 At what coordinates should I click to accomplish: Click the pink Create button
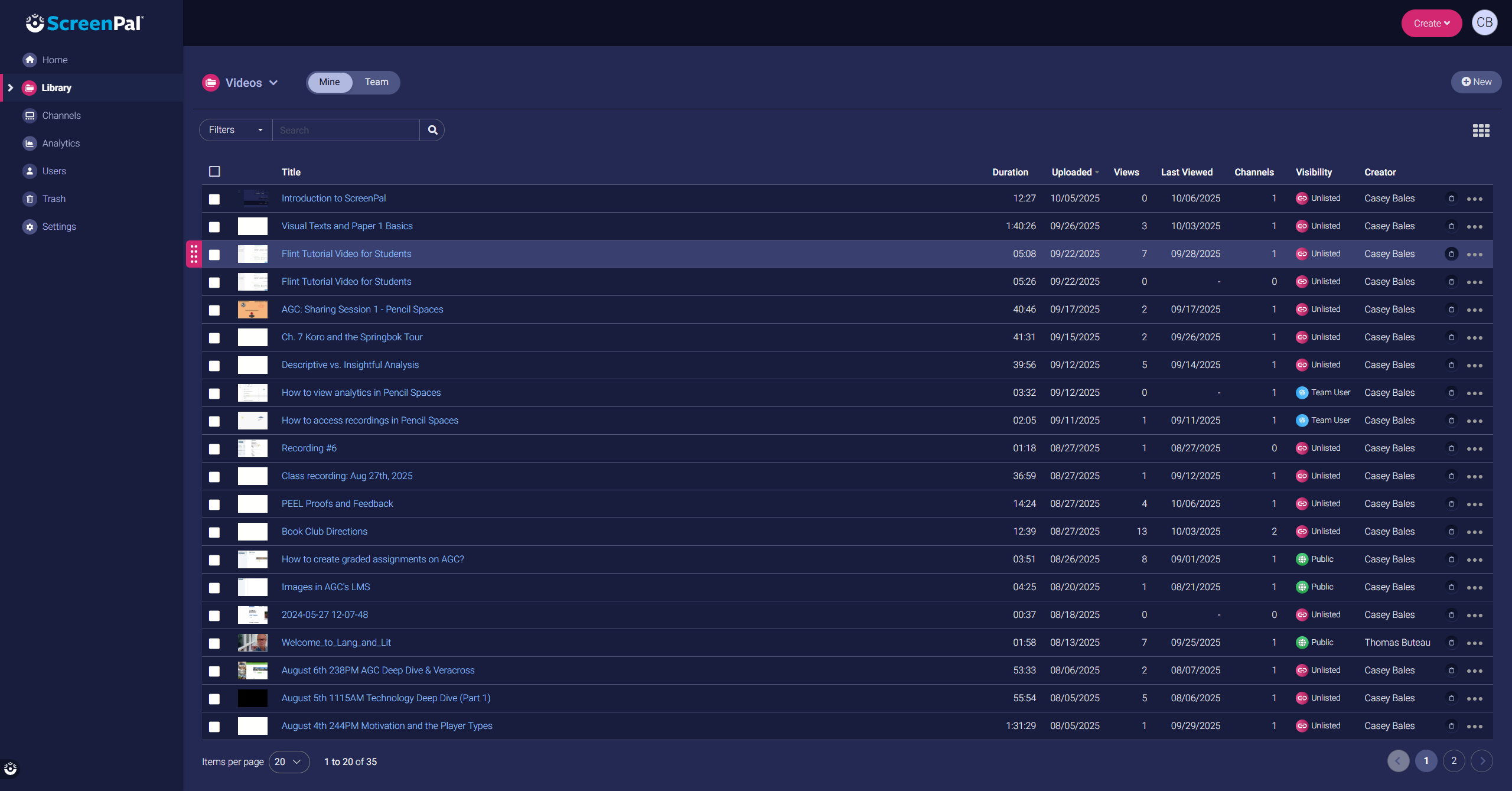tap(1431, 24)
